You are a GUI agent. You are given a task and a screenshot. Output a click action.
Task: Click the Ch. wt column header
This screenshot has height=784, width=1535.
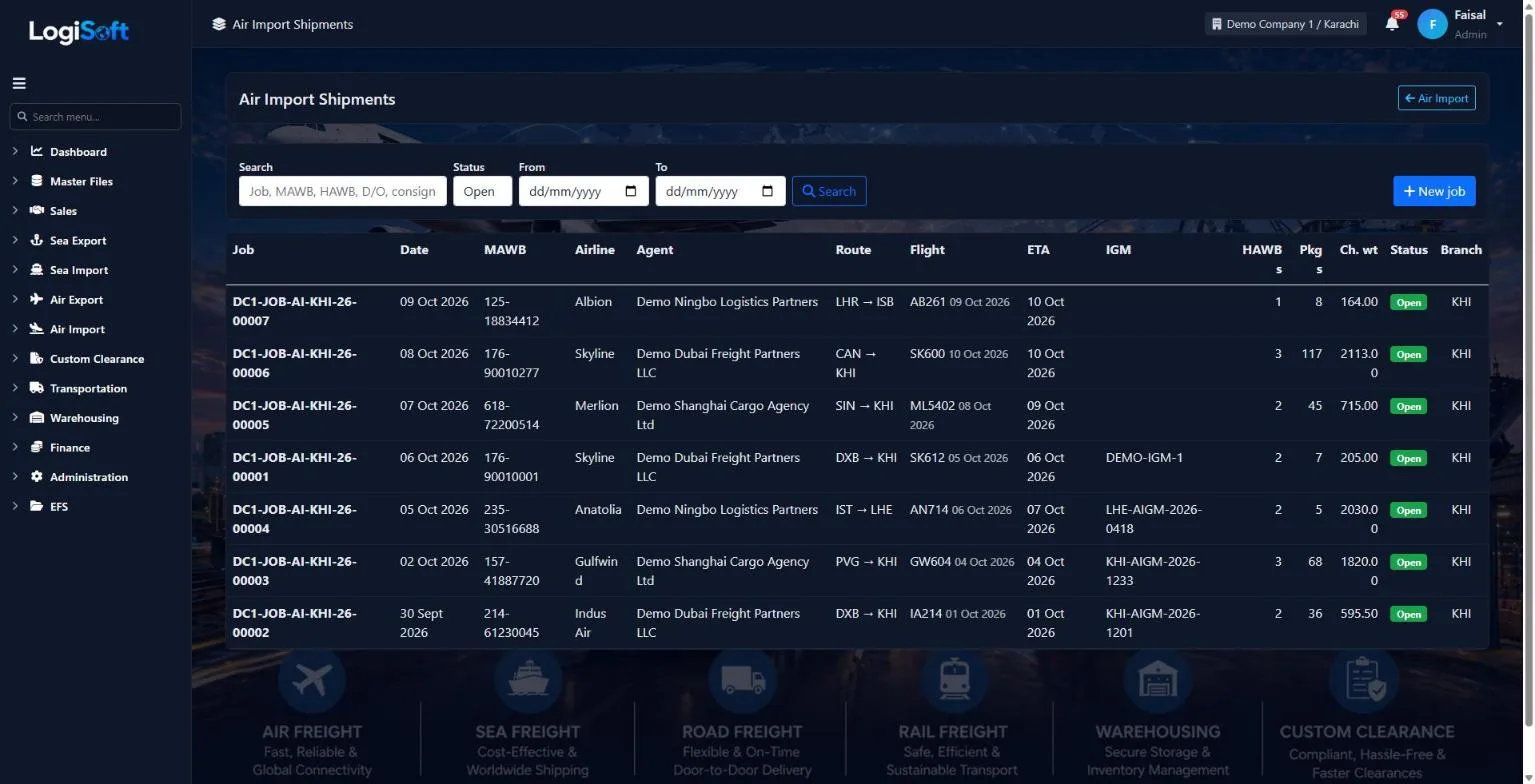coord(1359,250)
